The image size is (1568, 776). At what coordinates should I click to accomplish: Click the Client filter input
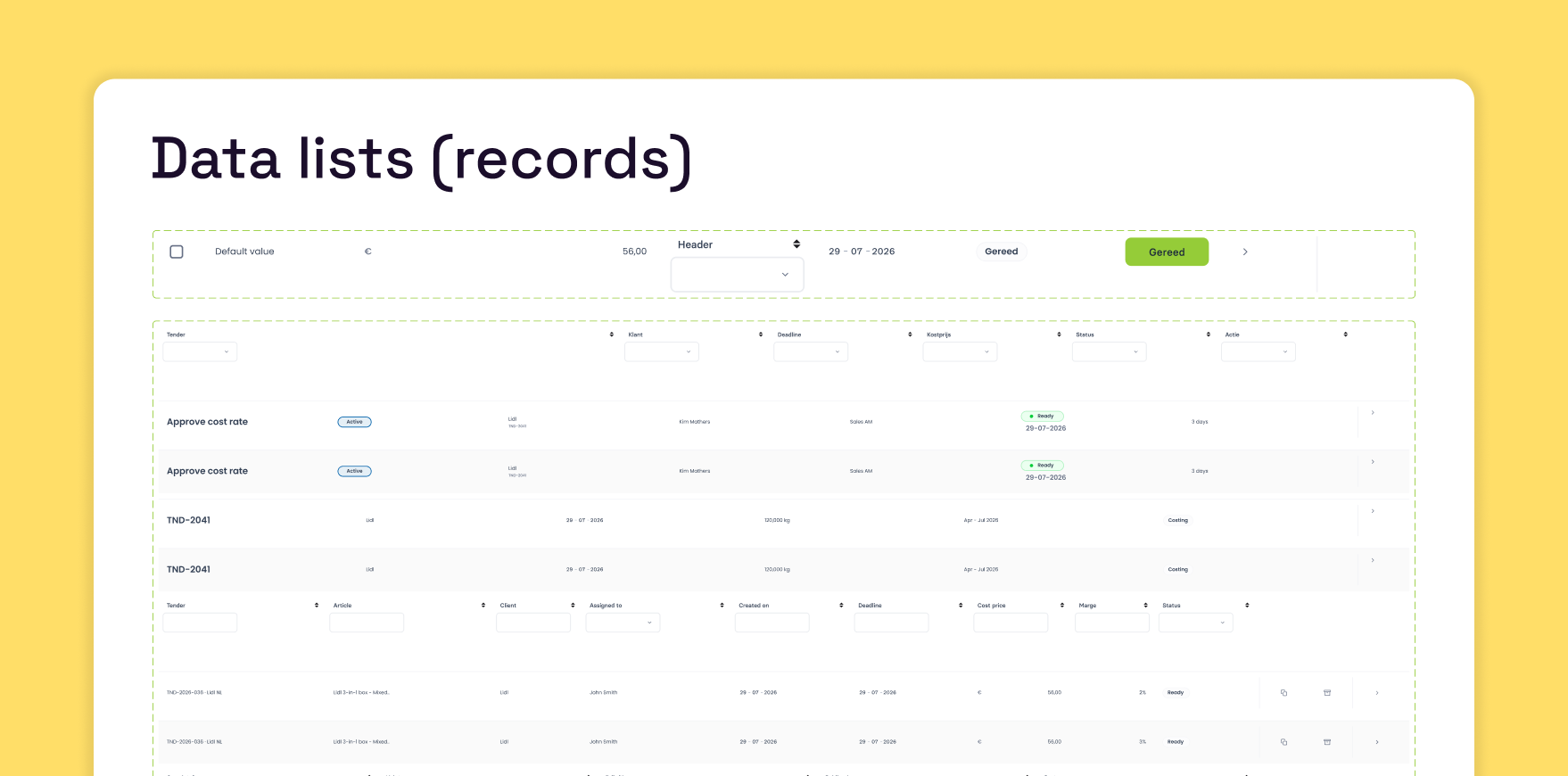coord(533,623)
